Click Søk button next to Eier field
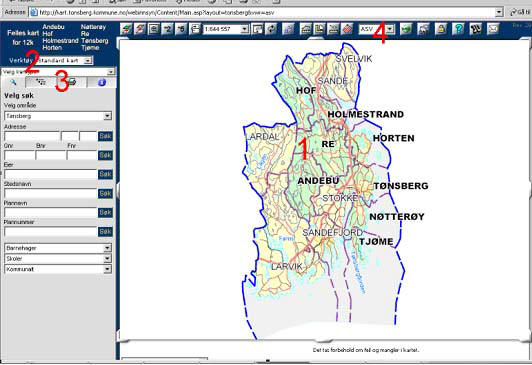This screenshot has height=365, width=532. click(105, 174)
